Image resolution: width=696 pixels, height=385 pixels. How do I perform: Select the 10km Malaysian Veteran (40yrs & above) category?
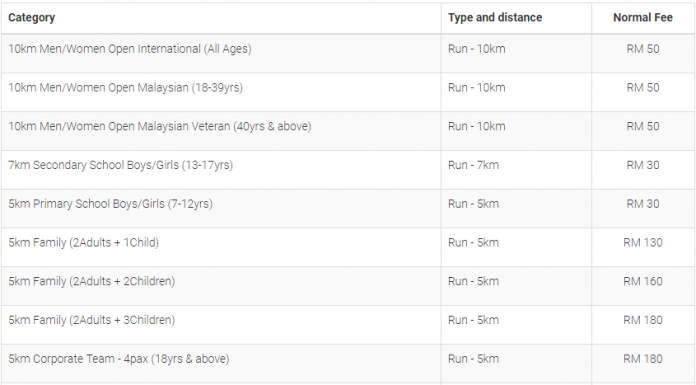click(160, 126)
